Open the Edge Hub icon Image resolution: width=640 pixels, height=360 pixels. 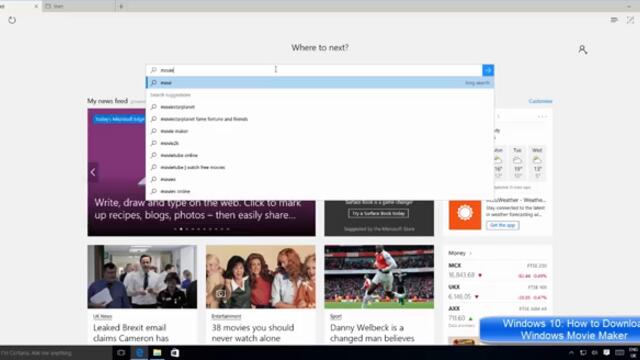tap(614, 20)
